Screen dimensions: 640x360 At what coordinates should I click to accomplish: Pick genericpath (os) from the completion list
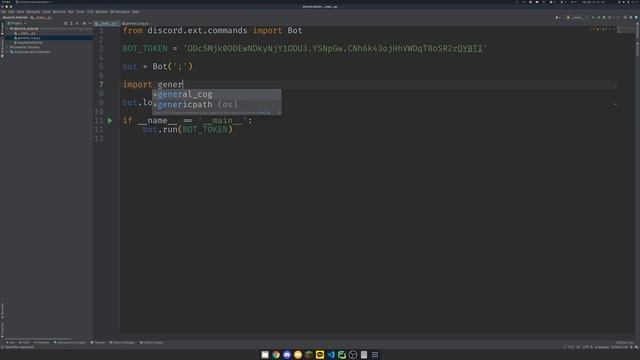click(x=217, y=104)
